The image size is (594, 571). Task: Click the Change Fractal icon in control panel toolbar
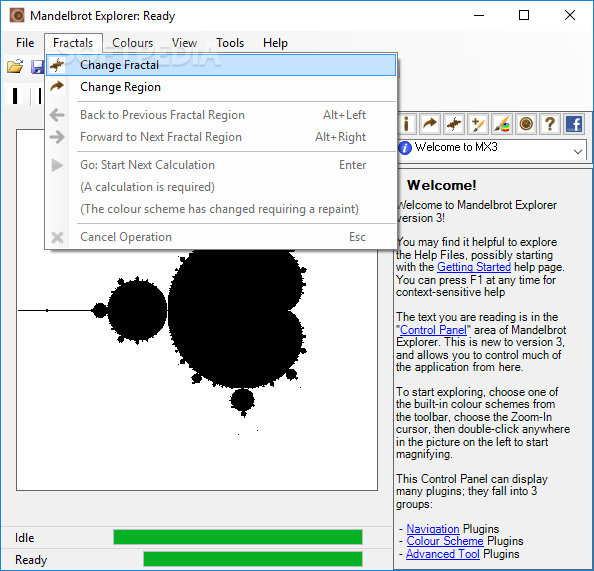pos(454,124)
